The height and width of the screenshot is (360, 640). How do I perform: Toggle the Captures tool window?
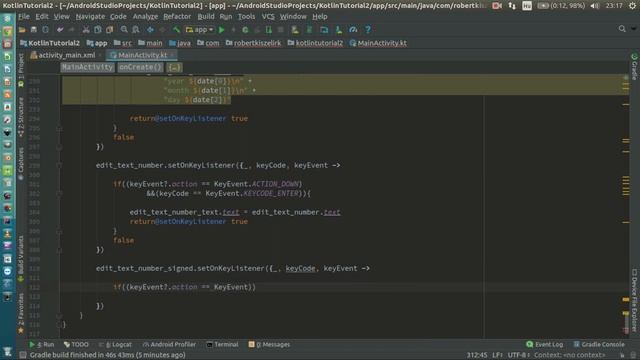click(21, 164)
